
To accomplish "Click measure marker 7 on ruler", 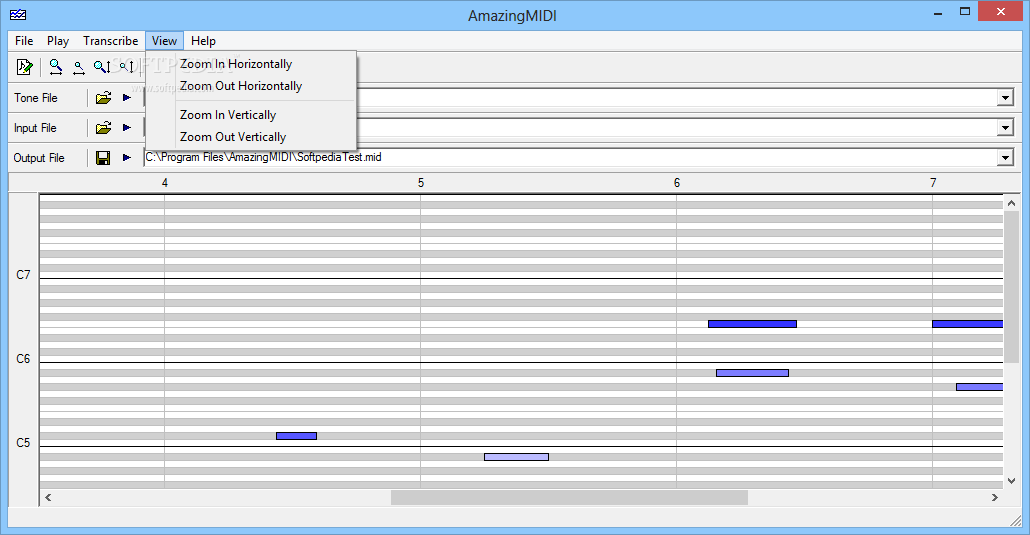I will (x=933, y=183).
